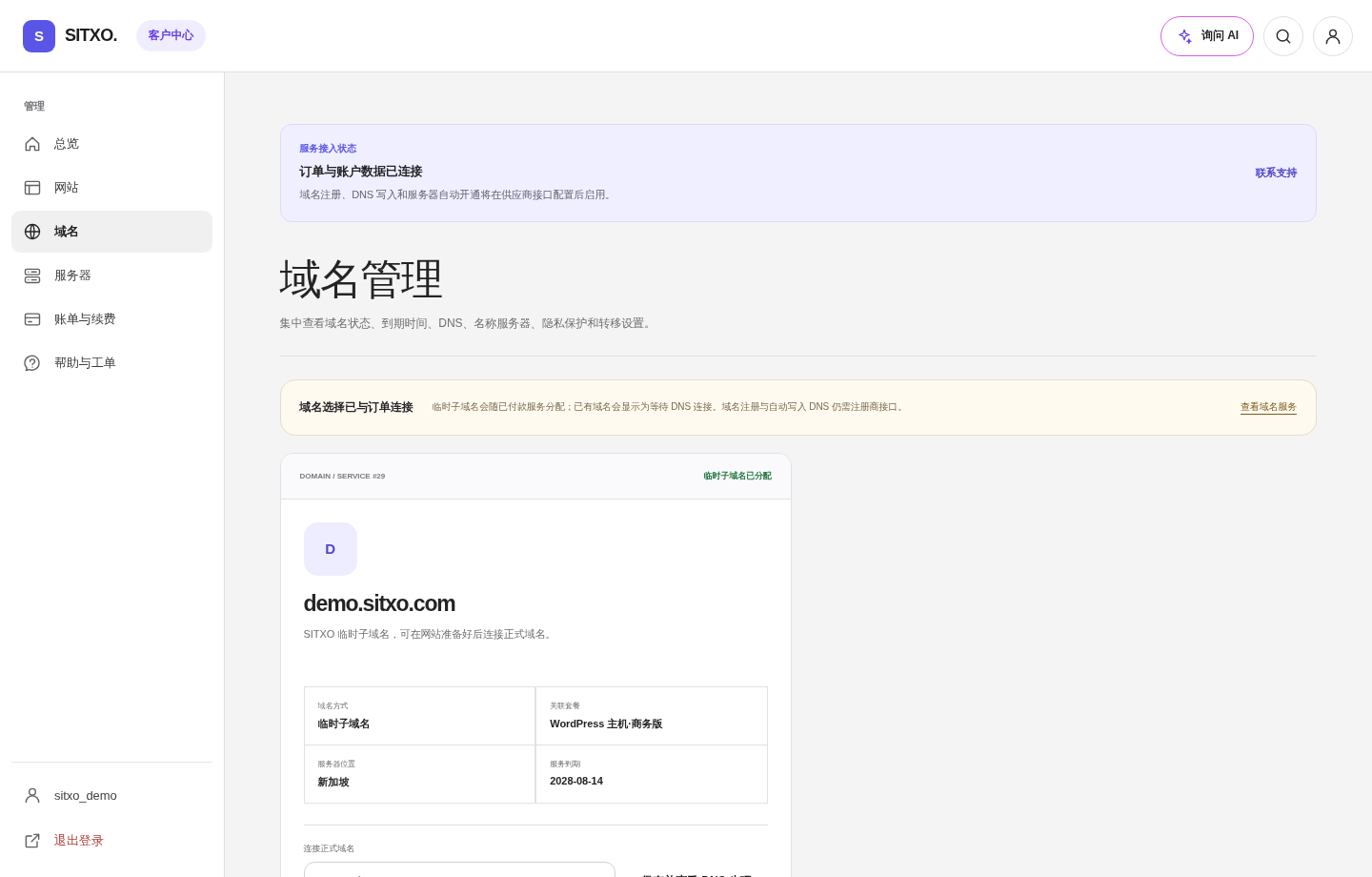Click the SITXO purple S logo icon
This screenshot has height=877, width=1372.
[39, 36]
